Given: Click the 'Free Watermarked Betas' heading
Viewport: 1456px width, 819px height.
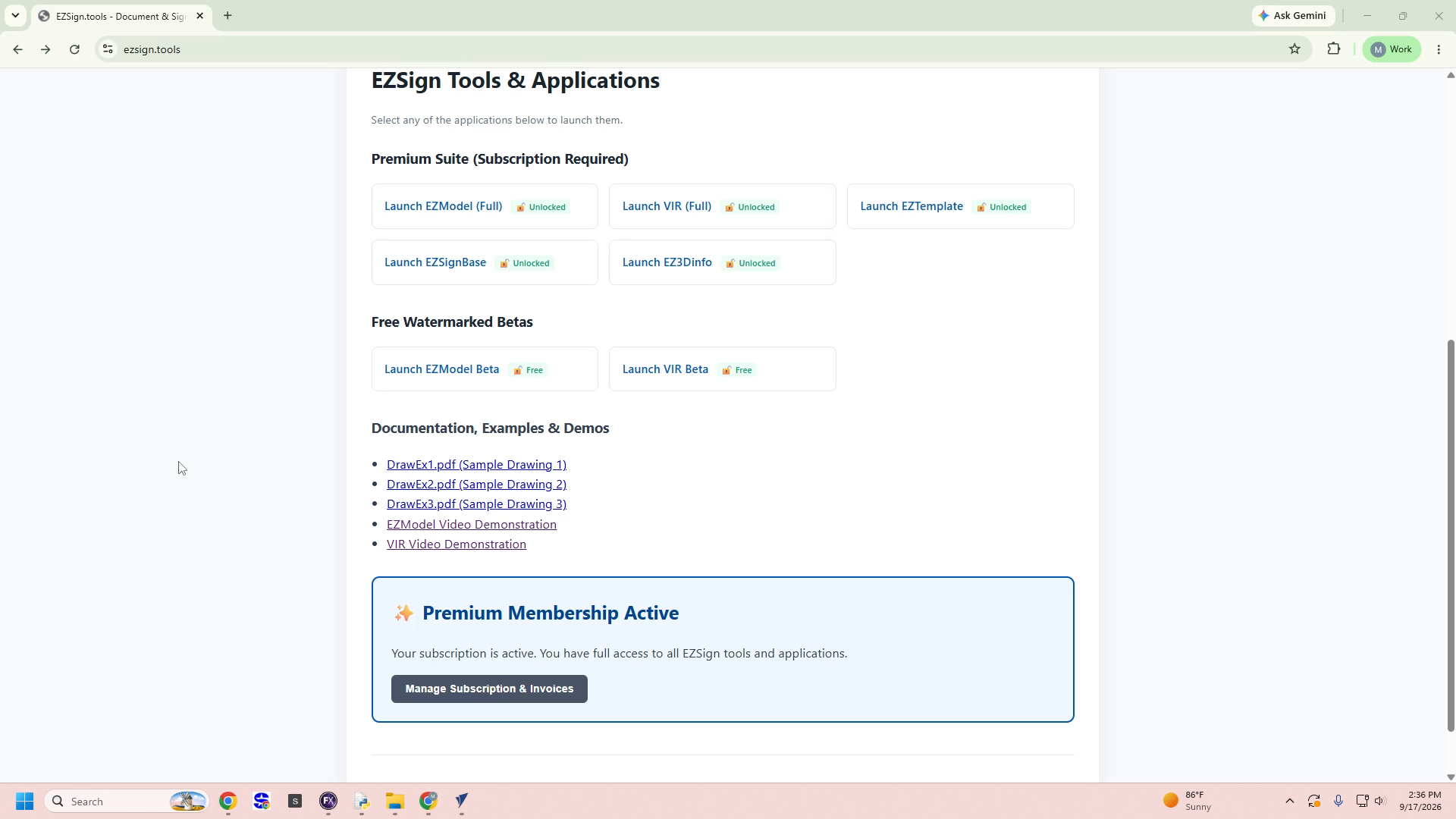Looking at the screenshot, I should tap(452, 322).
